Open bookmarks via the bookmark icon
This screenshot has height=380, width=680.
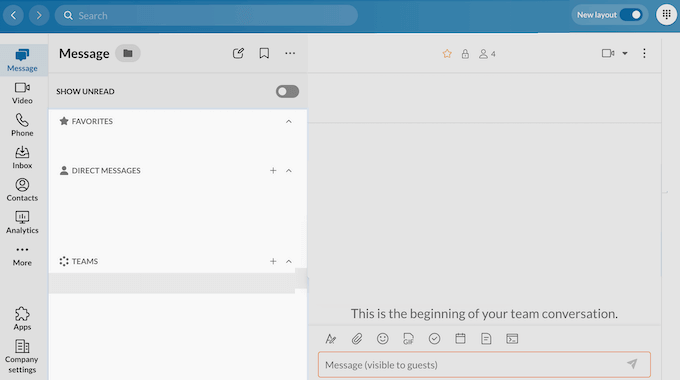tap(264, 53)
